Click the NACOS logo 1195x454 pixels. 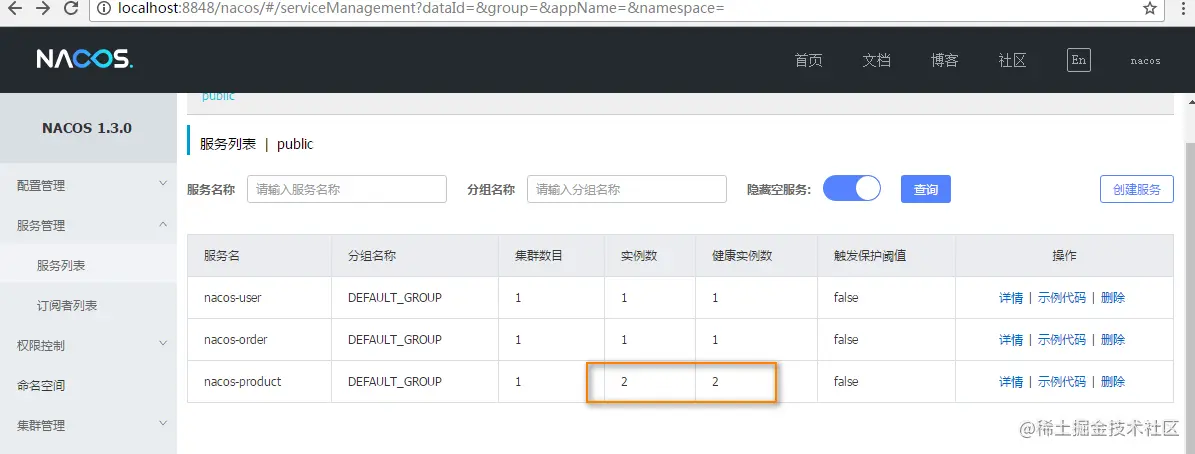(85, 59)
